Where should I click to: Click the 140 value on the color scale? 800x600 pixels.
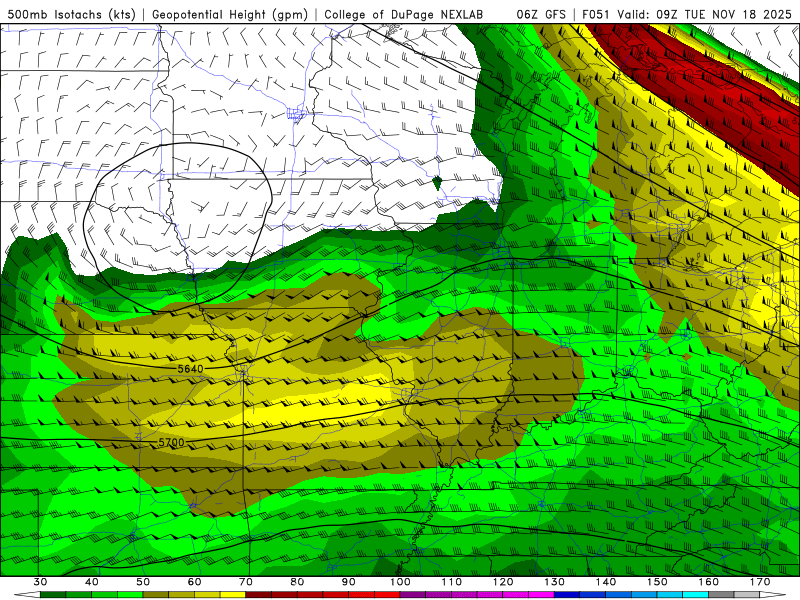click(606, 582)
